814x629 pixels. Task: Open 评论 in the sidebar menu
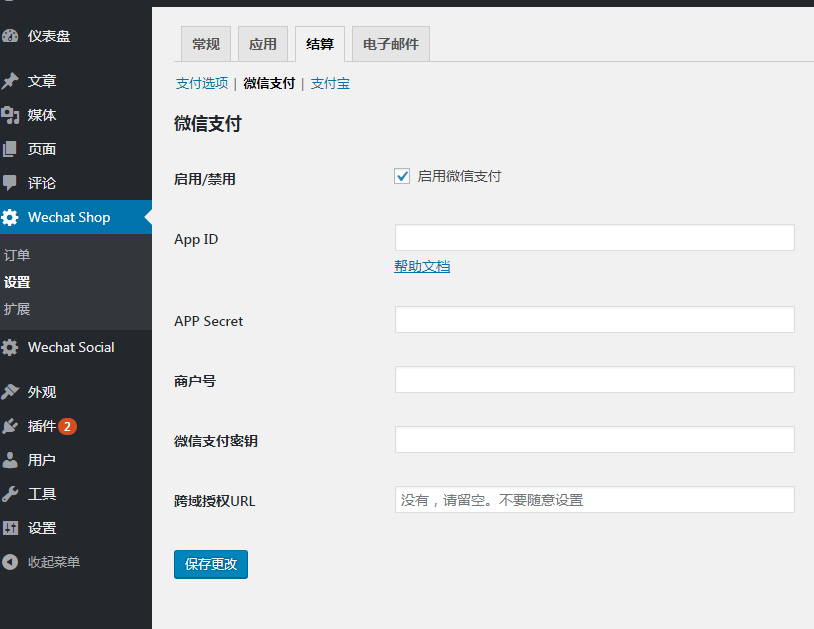tap(42, 183)
